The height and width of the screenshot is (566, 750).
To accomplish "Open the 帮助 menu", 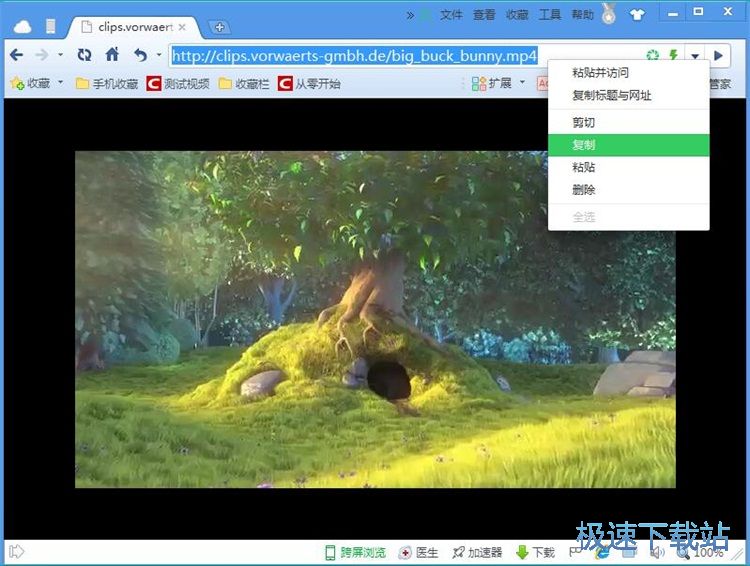I will point(583,15).
